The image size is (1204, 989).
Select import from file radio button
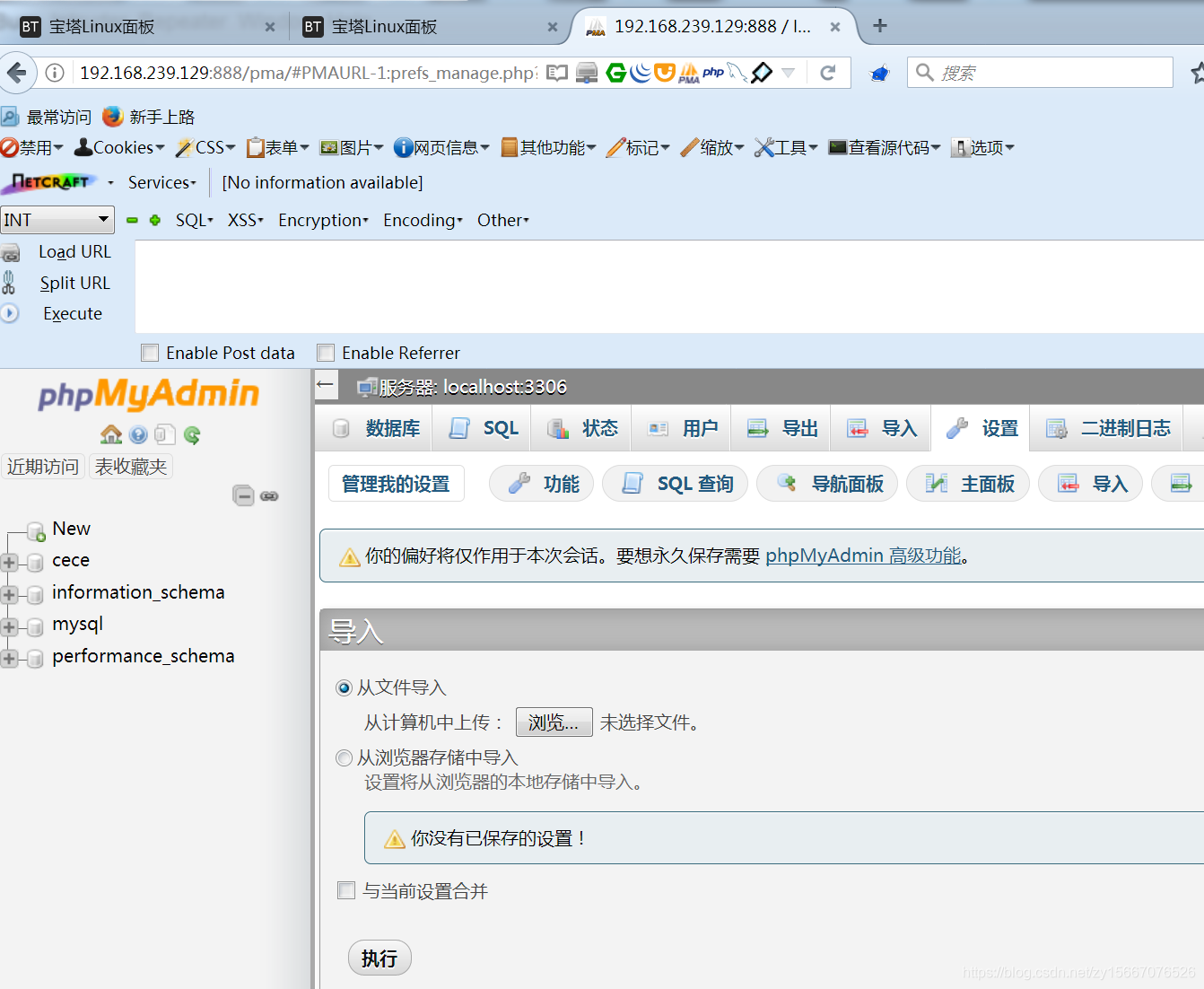tap(344, 688)
